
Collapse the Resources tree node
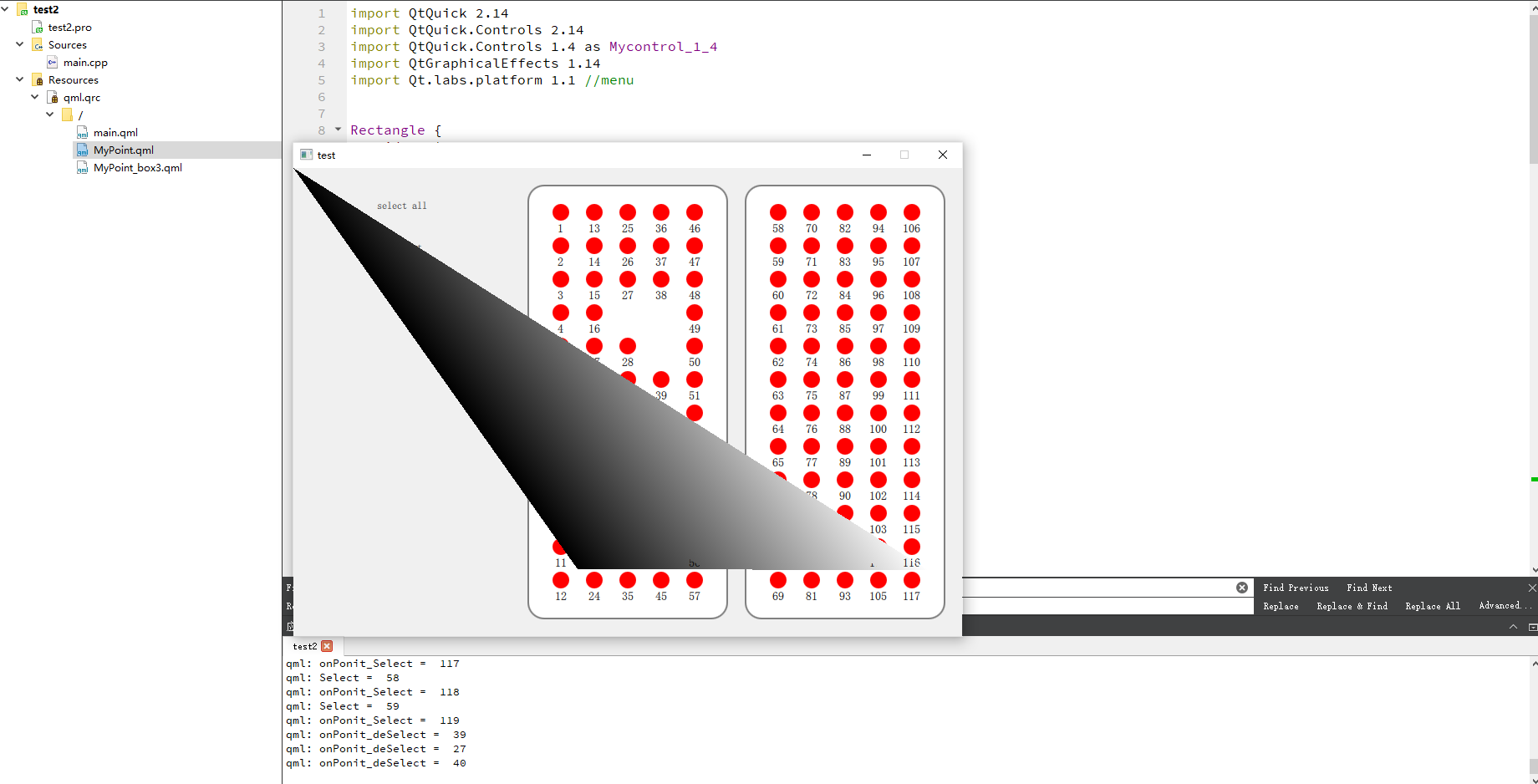[18, 79]
